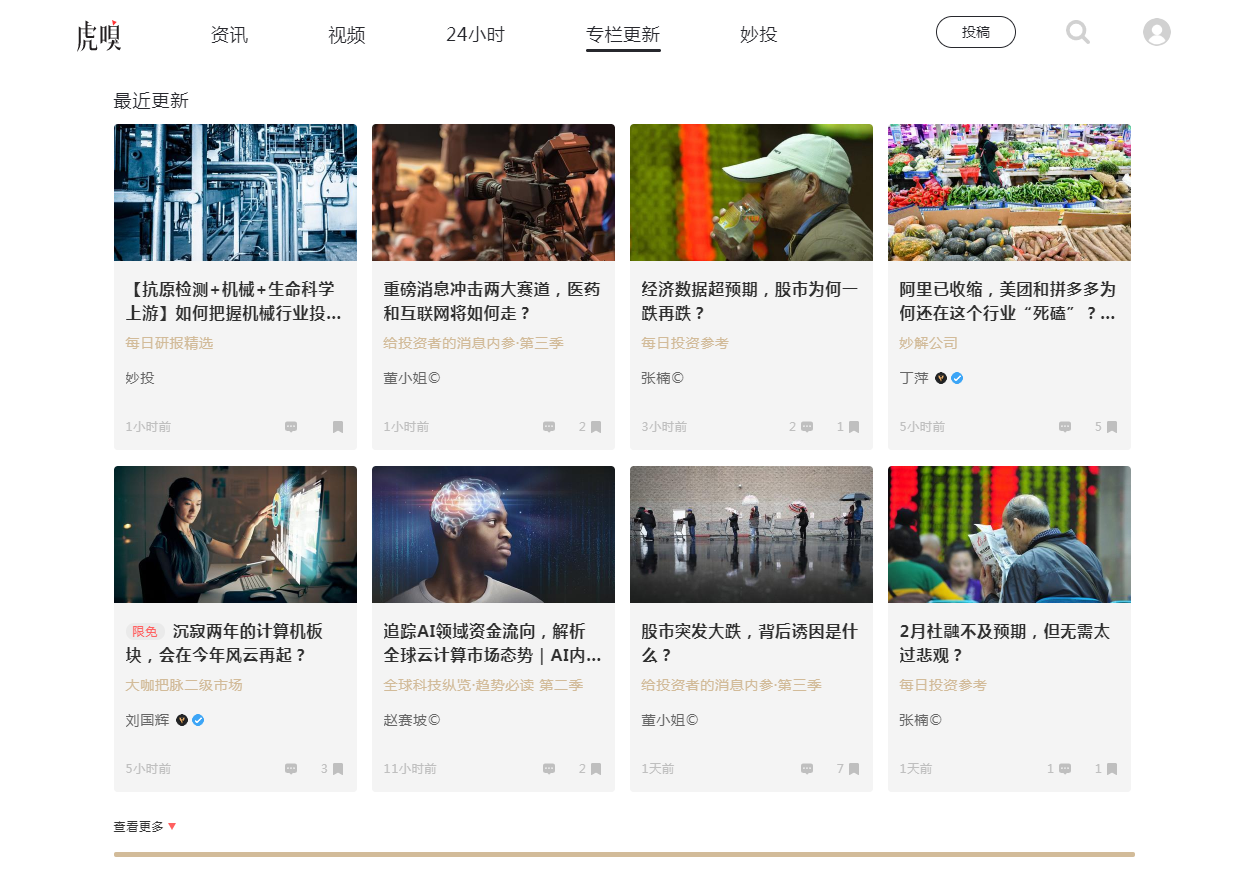Bookmark icon on 追踪AI领域资金流向 card
Viewport: 1253px width, 870px height.
click(596, 769)
